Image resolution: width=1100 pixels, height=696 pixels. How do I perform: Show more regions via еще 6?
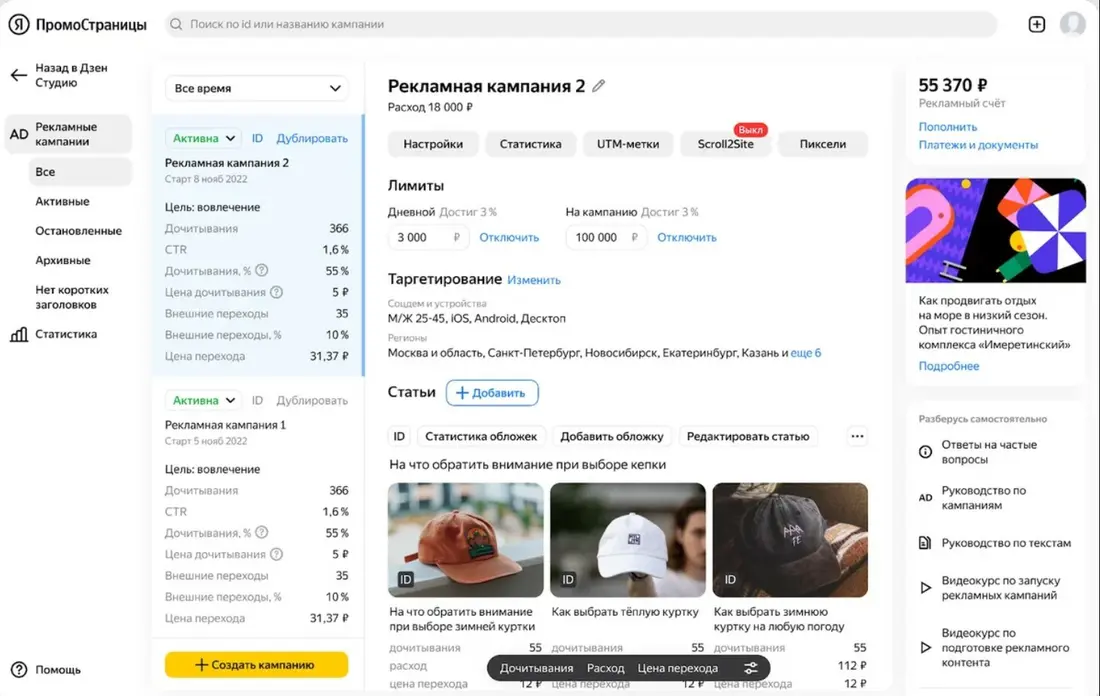coord(805,353)
